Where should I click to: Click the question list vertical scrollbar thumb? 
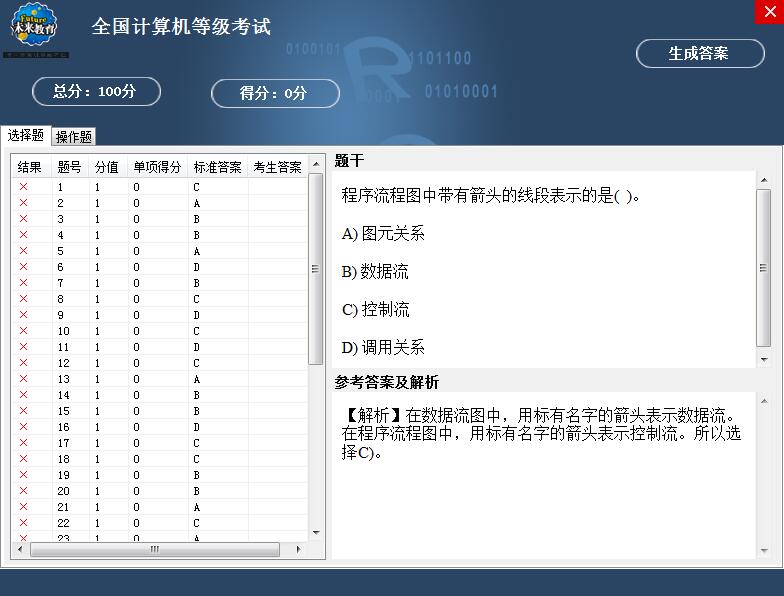click(x=316, y=269)
